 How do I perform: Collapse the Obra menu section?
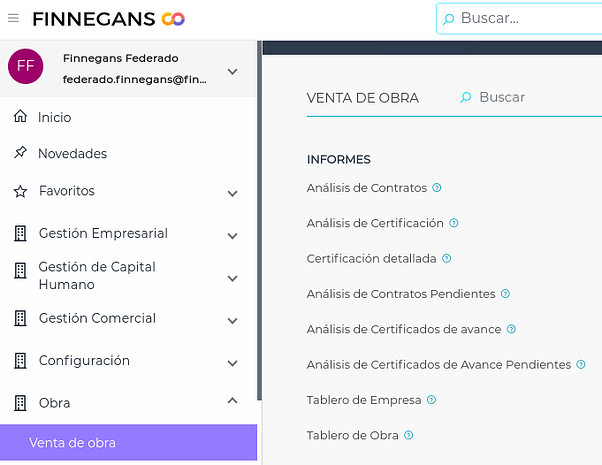pyautogui.click(x=232, y=402)
